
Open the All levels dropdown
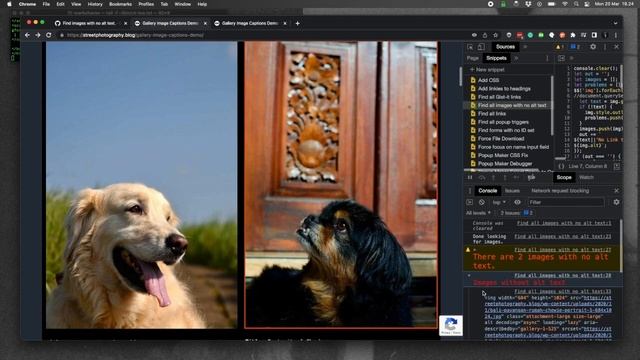[478, 213]
